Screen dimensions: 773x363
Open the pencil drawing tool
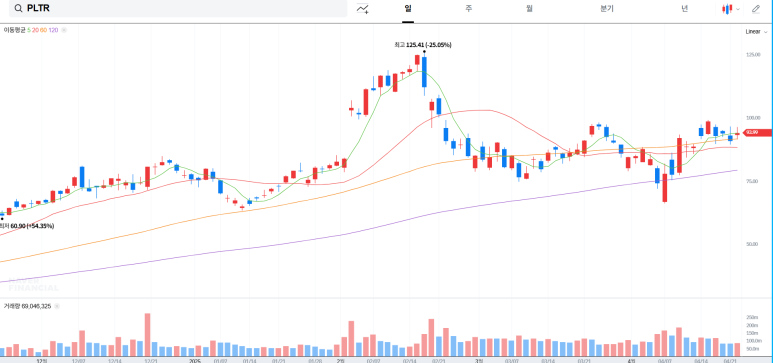756,8
